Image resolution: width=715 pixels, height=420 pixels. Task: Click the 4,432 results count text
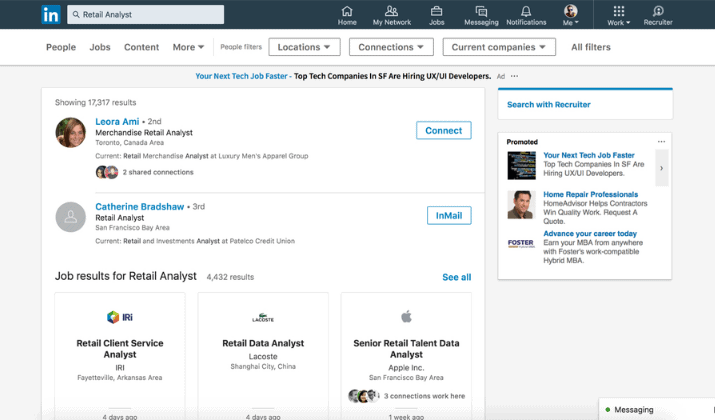coord(230,277)
